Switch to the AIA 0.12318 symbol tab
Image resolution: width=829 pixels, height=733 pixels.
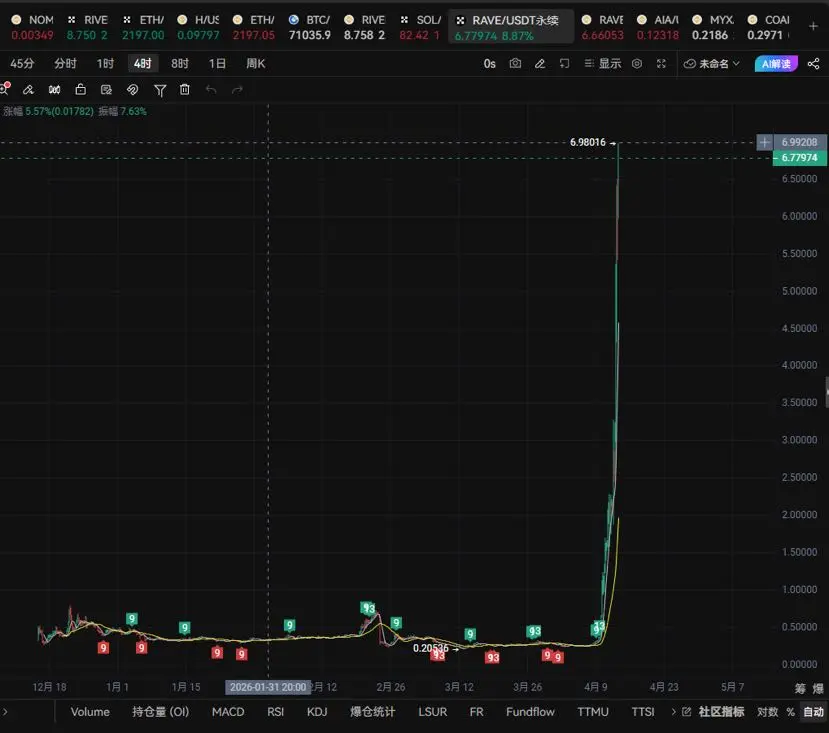(x=658, y=27)
